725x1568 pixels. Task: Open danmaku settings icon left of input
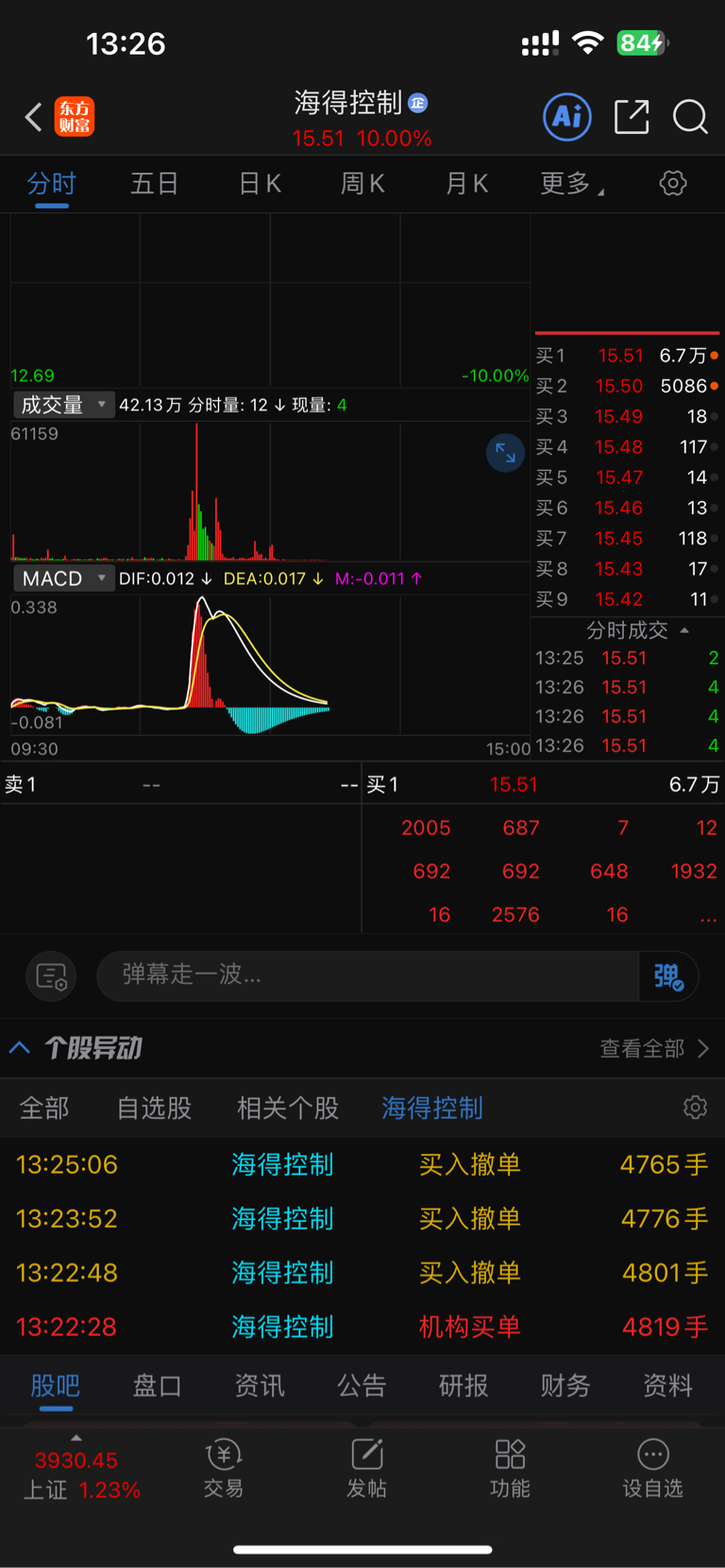click(51, 976)
